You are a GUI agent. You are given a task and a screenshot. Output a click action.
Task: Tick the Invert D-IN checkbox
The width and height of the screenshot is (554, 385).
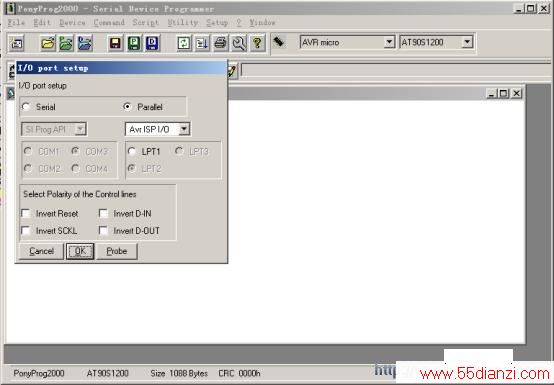104,213
